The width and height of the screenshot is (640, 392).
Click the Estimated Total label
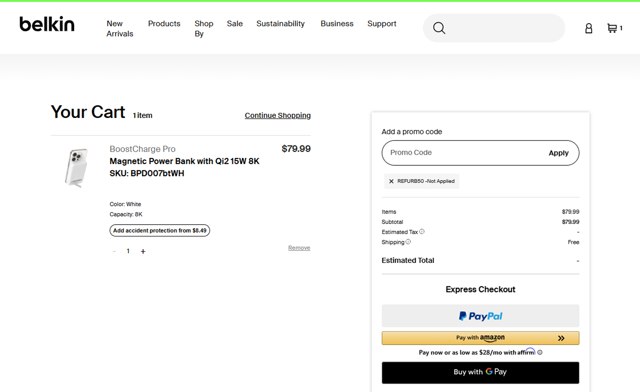pos(408,261)
